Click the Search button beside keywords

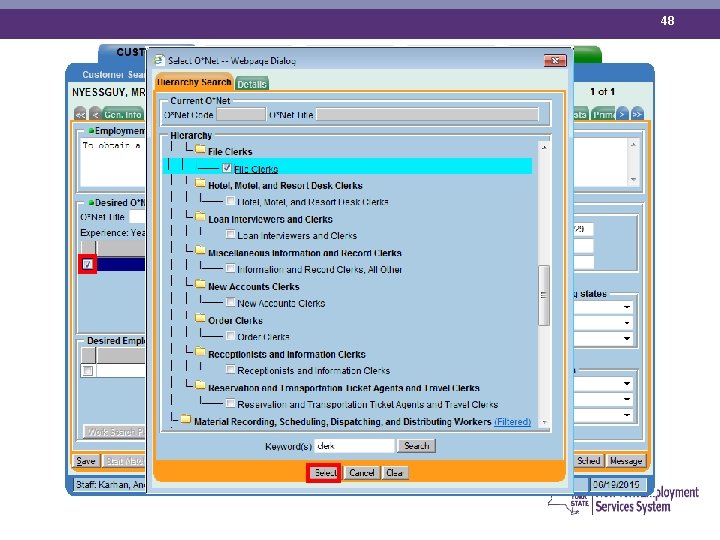click(x=416, y=445)
